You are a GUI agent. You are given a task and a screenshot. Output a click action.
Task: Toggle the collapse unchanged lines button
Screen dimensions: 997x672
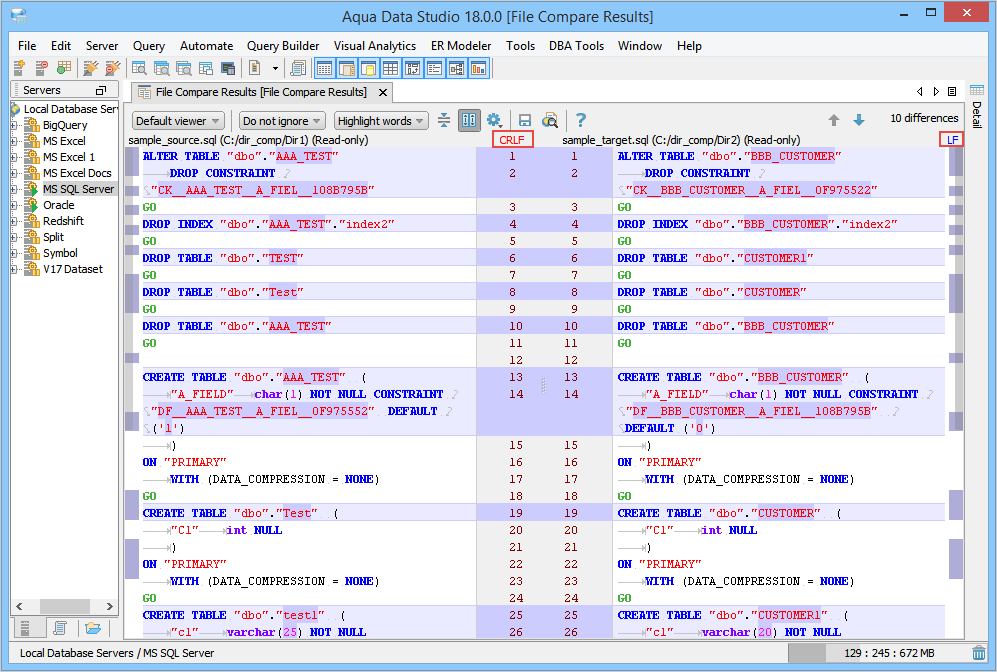444,120
